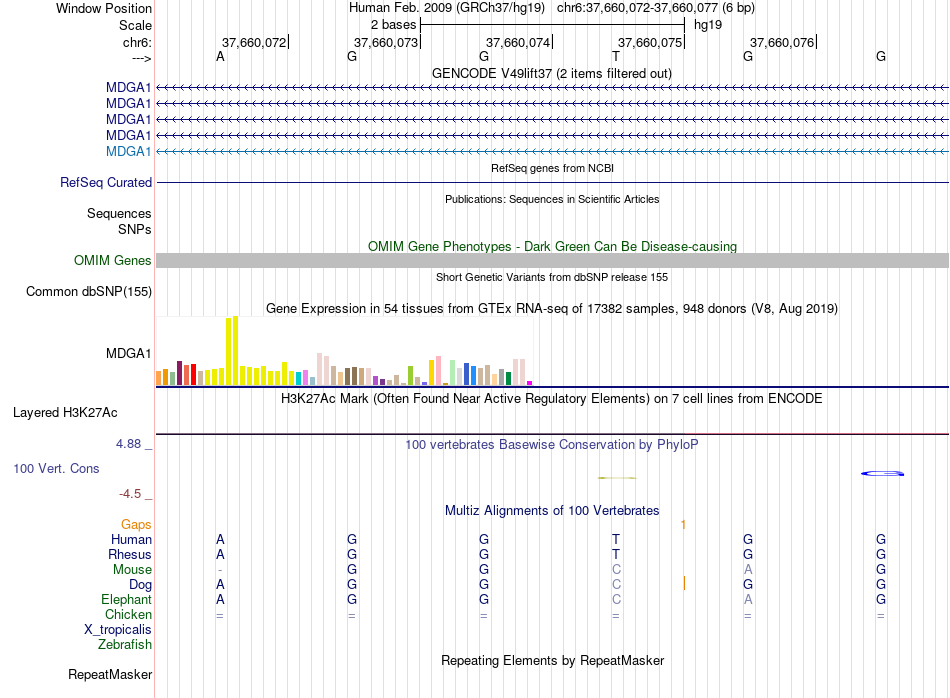Click the X_tropicalis species label
This screenshot has height=698, width=950.
[118, 630]
